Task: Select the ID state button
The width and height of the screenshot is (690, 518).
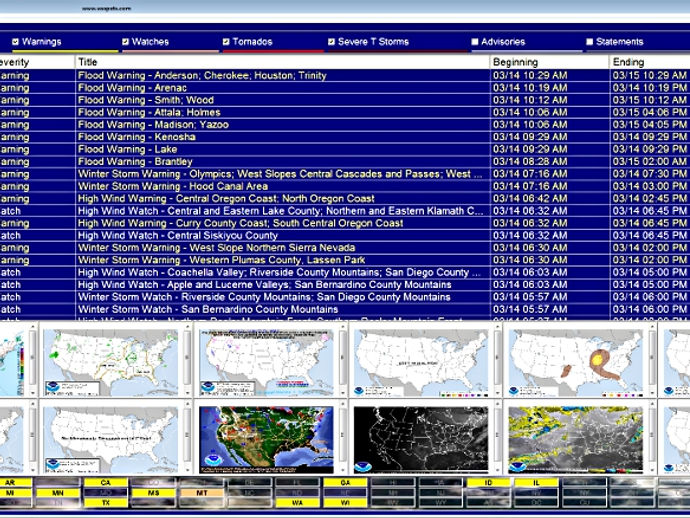Action: (488, 482)
